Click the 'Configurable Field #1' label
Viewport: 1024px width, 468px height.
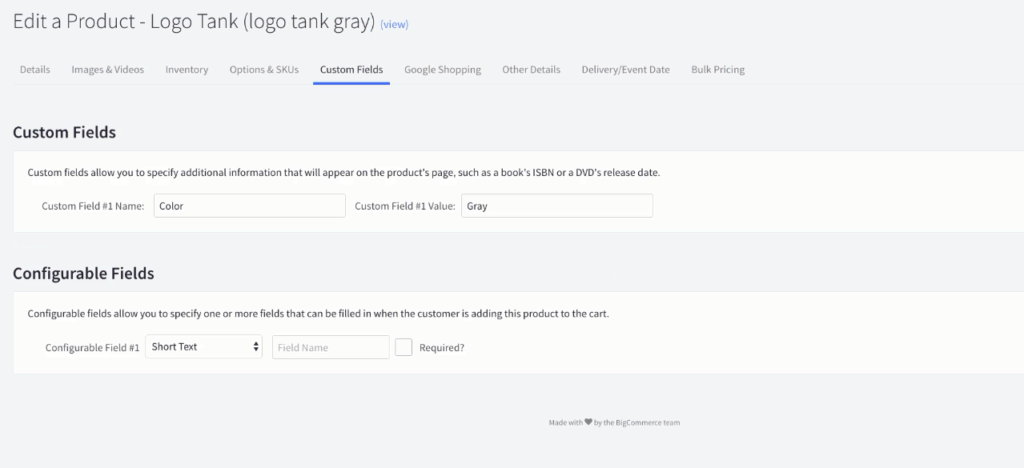[x=92, y=348]
